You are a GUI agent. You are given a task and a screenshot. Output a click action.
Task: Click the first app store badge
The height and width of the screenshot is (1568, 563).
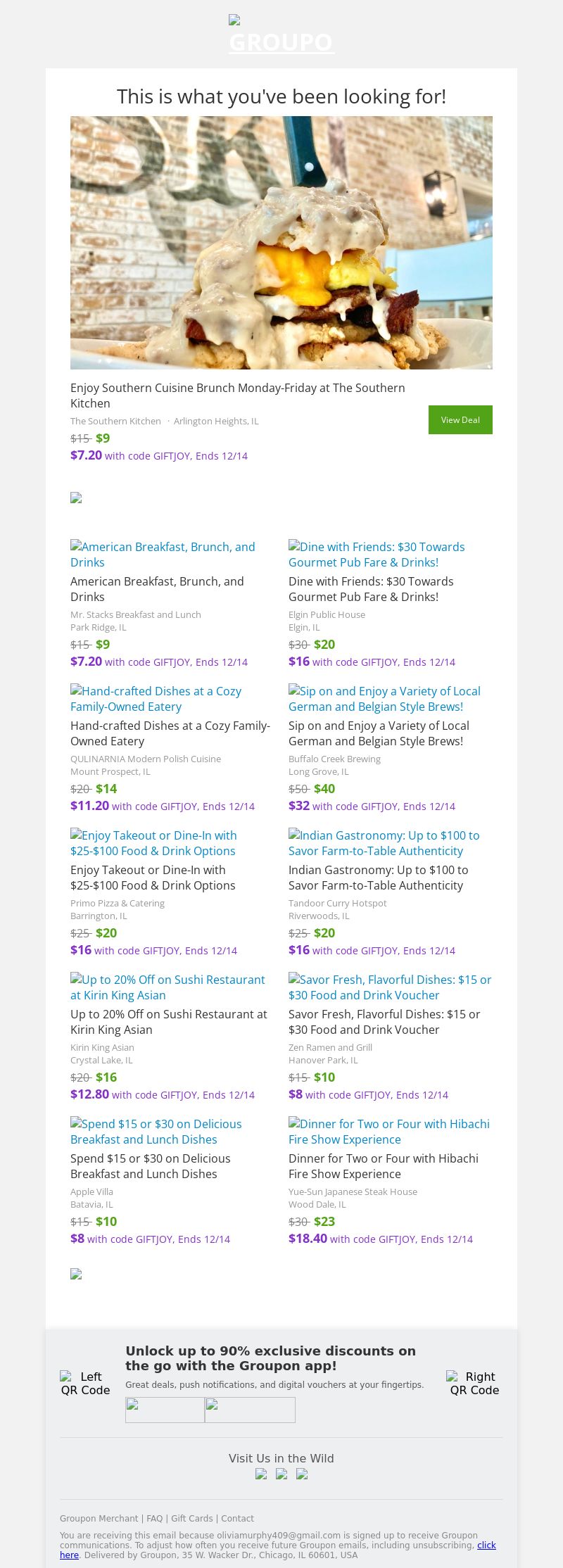click(x=165, y=1410)
